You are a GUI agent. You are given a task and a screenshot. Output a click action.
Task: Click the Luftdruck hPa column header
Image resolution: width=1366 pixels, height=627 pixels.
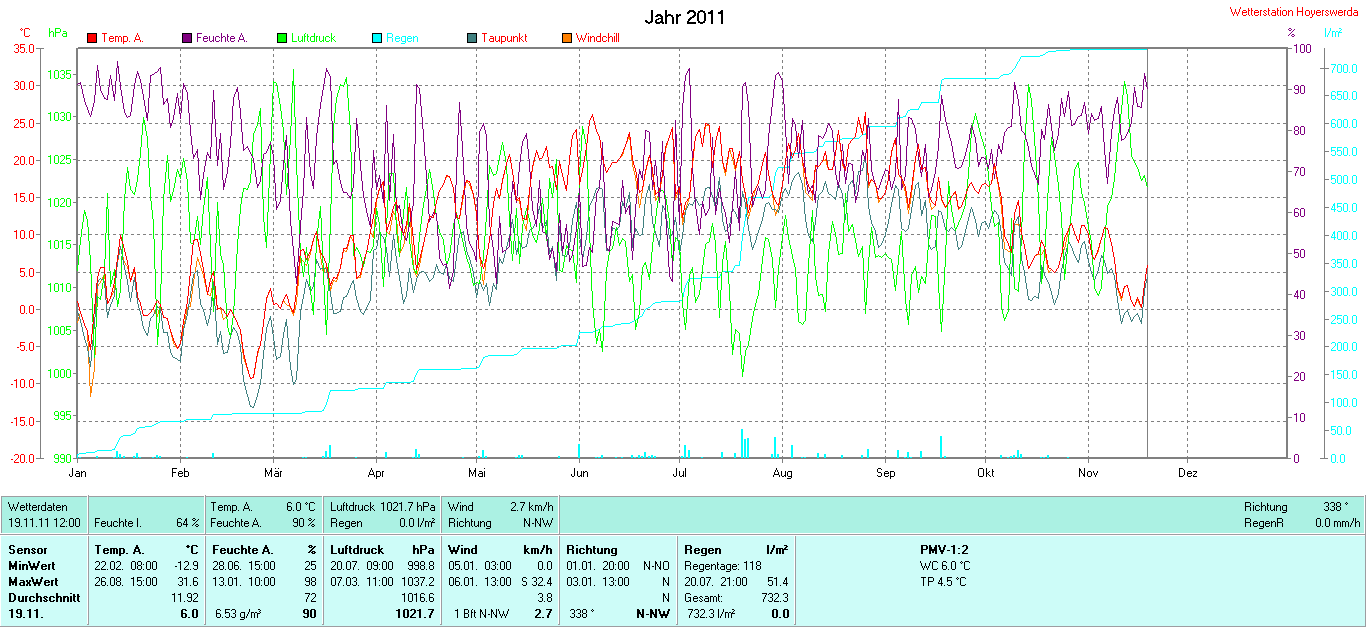coord(382,550)
